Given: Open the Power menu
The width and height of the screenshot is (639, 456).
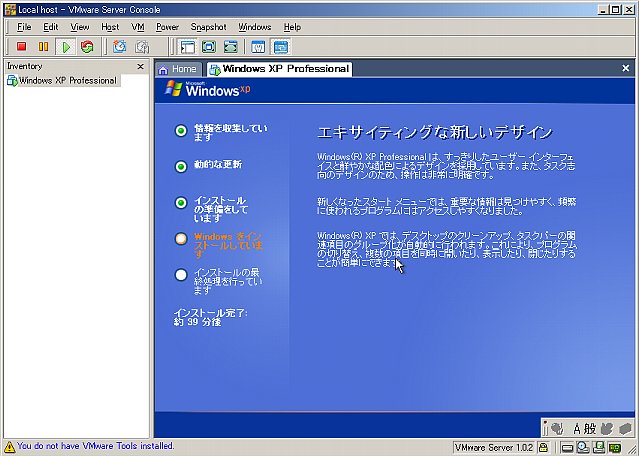Looking at the screenshot, I should pyautogui.click(x=167, y=27).
